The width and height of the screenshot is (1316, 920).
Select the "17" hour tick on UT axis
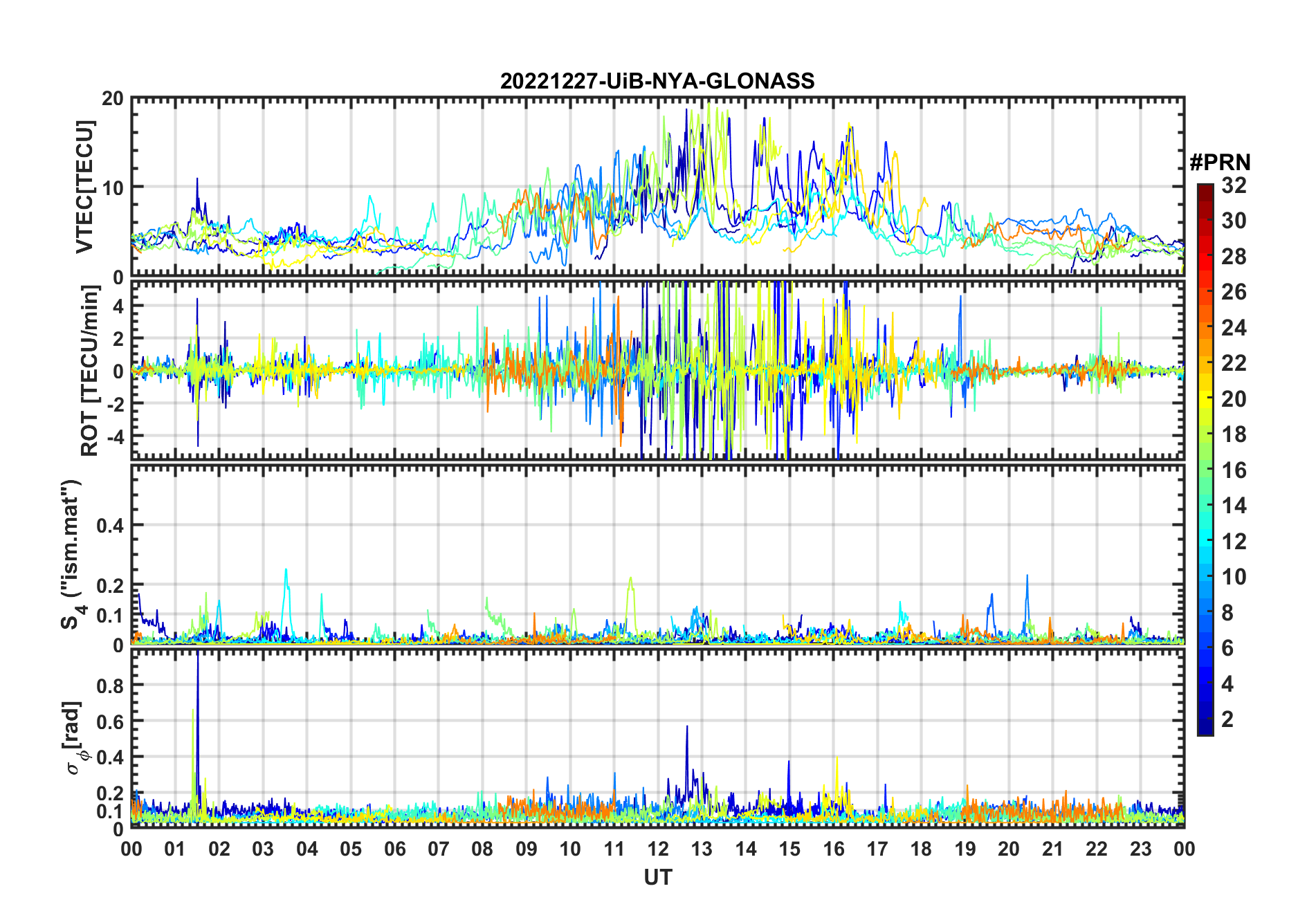pyautogui.click(x=877, y=849)
